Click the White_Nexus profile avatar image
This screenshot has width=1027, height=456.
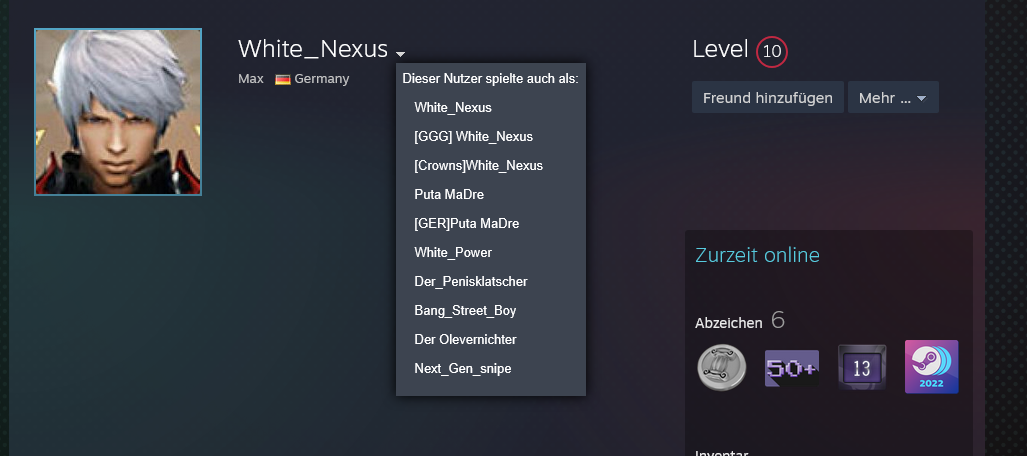pyautogui.click(x=118, y=112)
